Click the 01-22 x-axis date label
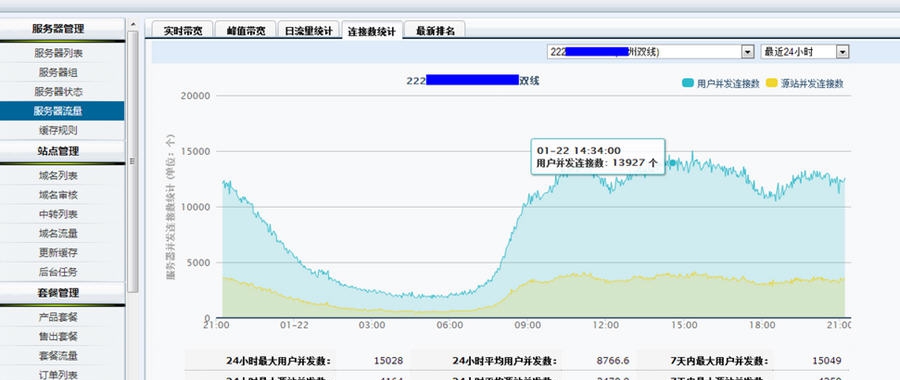The image size is (900, 380). tap(294, 325)
